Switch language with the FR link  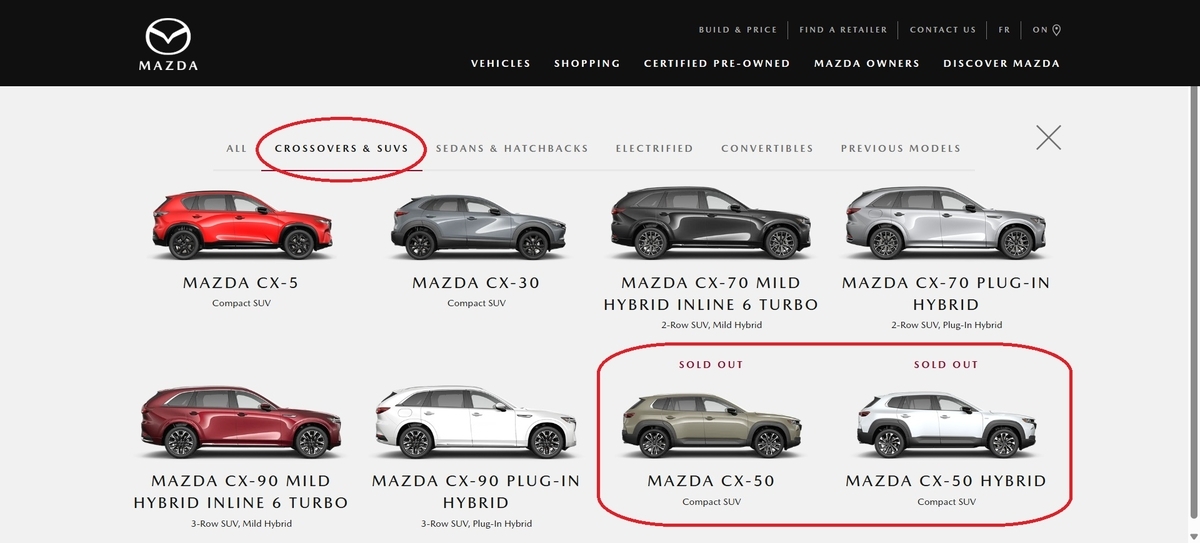point(1004,30)
